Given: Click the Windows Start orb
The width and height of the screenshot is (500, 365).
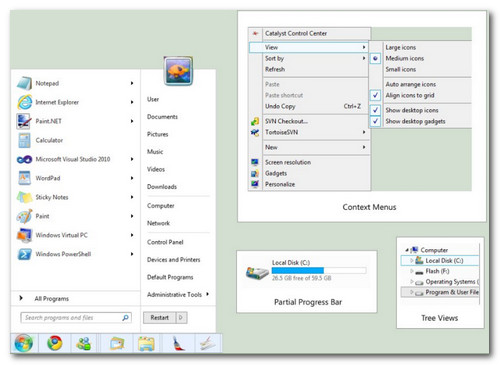Looking at the screenshot, I should pyautogui.click(x=24, y=343).
